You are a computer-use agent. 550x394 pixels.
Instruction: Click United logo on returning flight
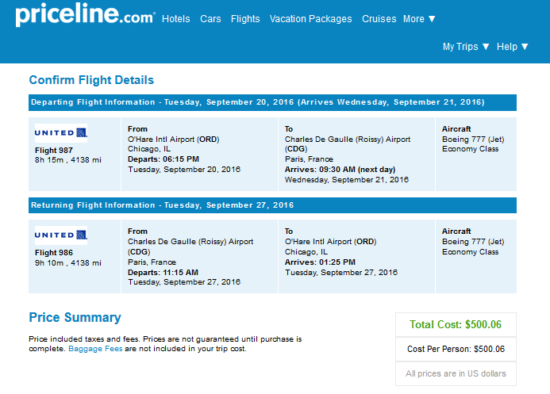61,235
